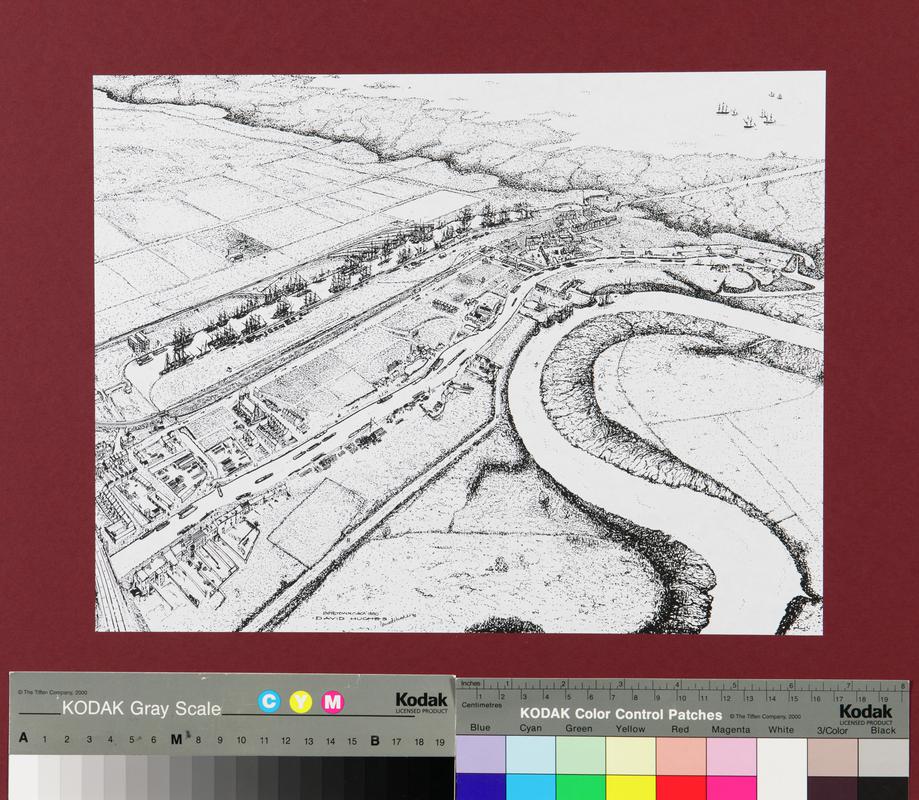Click the 3/Color patch

click(x=832, y=755)
